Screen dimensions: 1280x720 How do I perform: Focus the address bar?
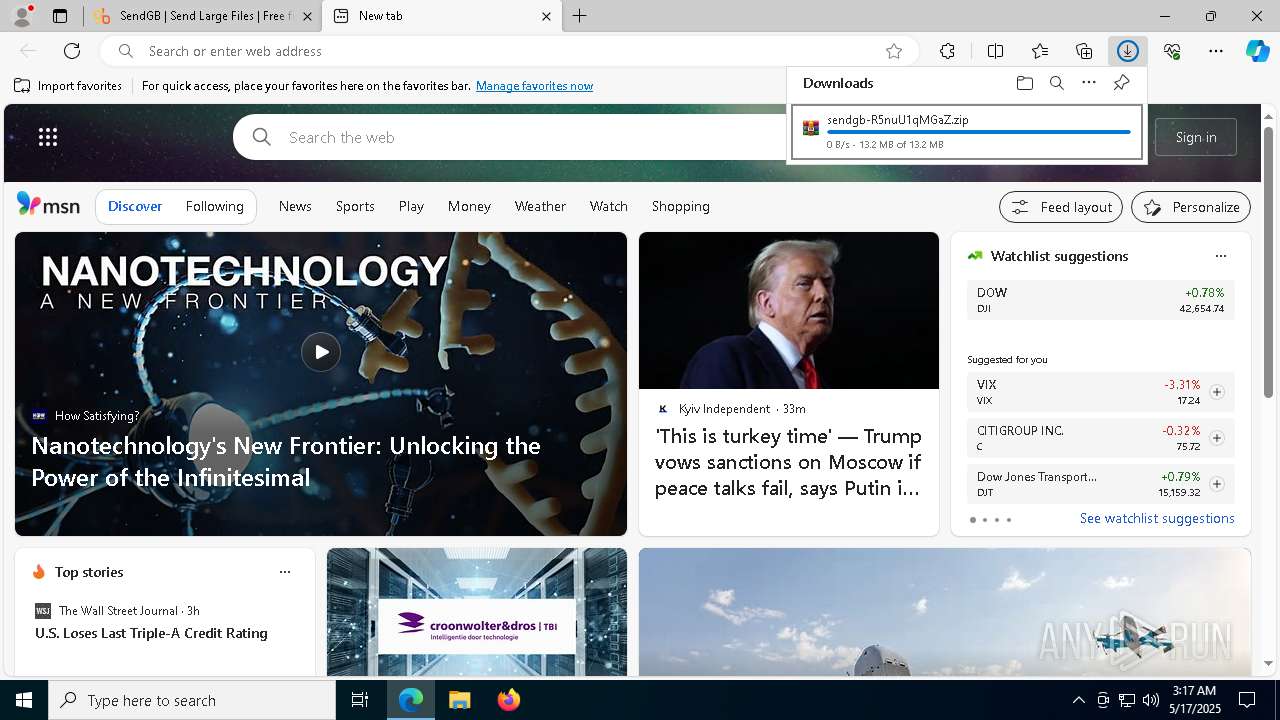pos(510,51)
